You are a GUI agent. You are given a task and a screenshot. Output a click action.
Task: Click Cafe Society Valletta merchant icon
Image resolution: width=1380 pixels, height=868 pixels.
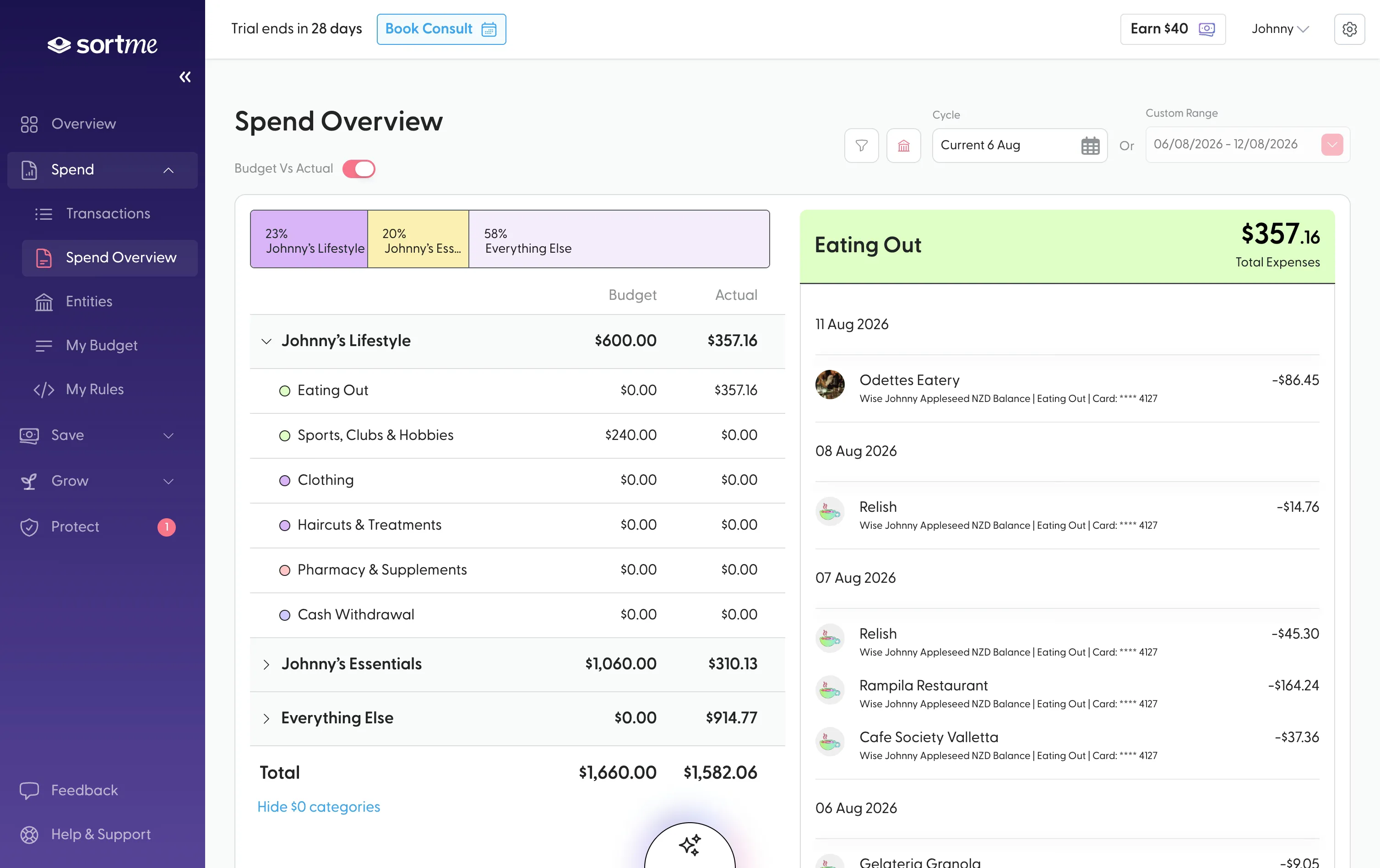click(x=830, y=741)
